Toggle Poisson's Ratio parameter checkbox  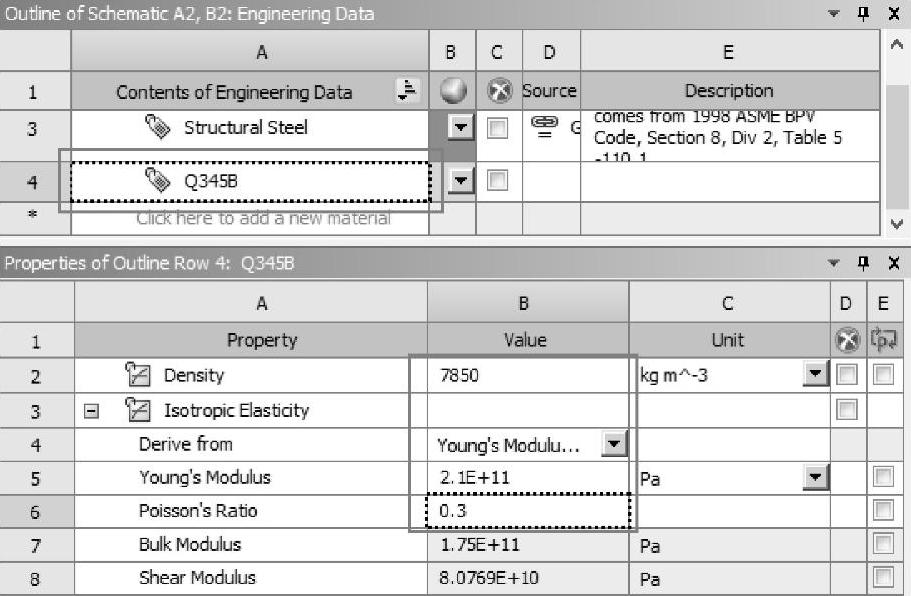[x=883, y=511]
